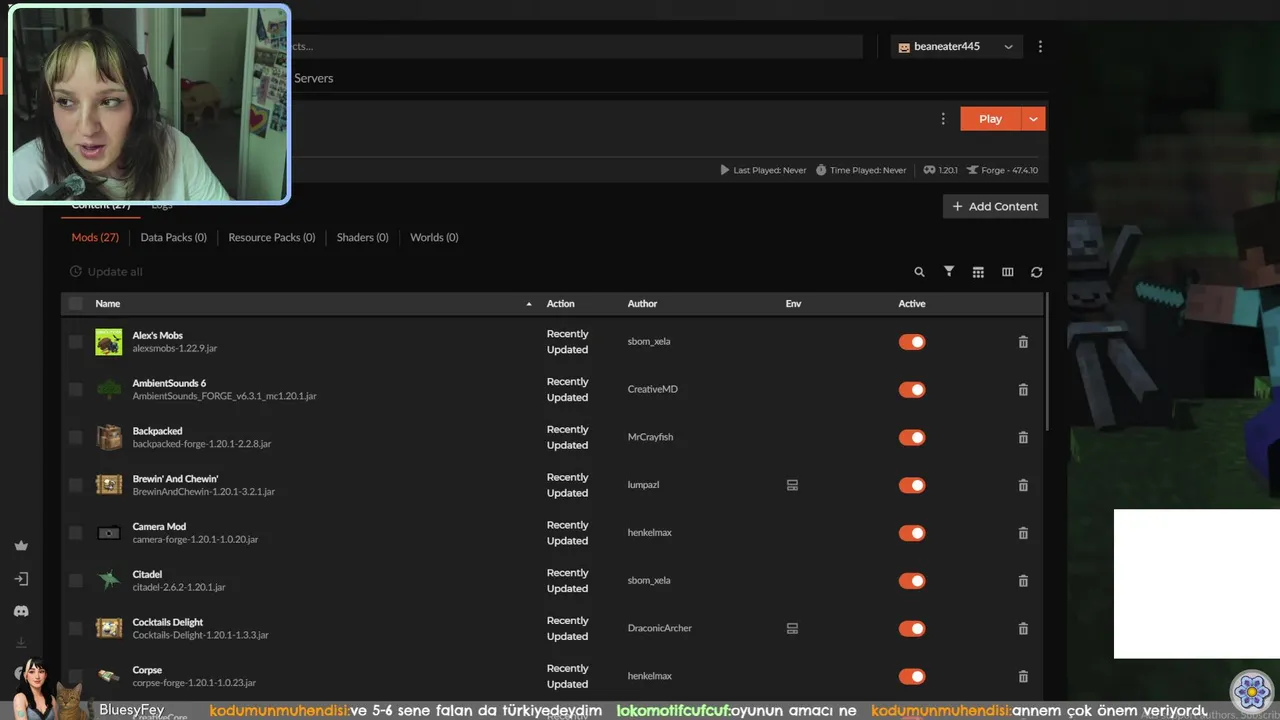Tick the checkbox for Backpacked
This screenshot has width=1280, height=720.
pyautogui.click(x=75, y=437)
